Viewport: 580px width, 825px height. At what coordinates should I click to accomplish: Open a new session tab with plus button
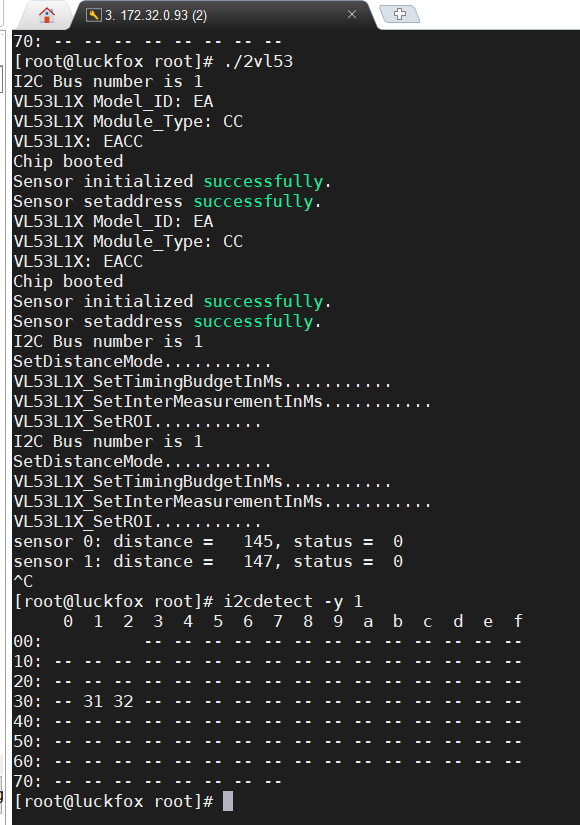click(x=399, y=14)
